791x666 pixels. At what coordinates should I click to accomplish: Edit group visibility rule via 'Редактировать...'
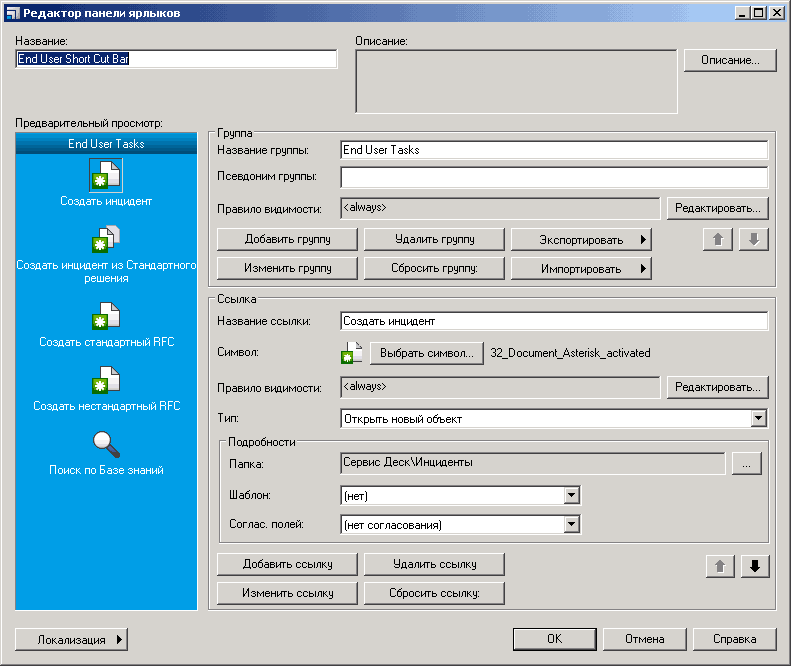[x=717, y=208]
